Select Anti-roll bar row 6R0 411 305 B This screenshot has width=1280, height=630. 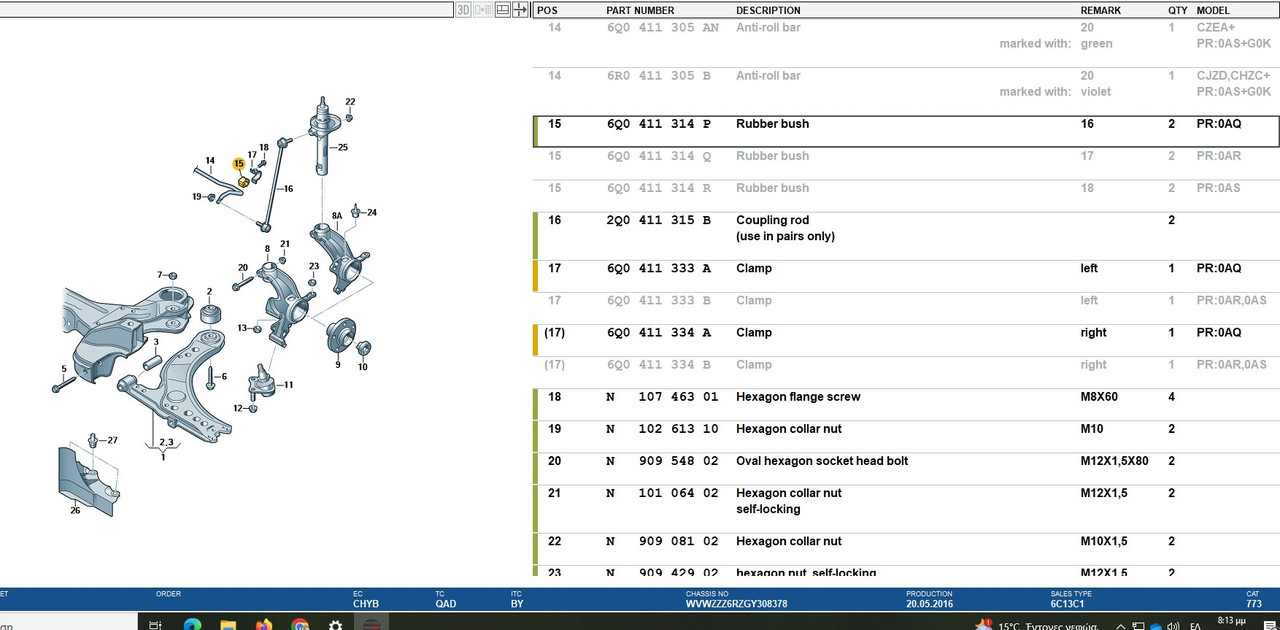(x=906, y=92)
